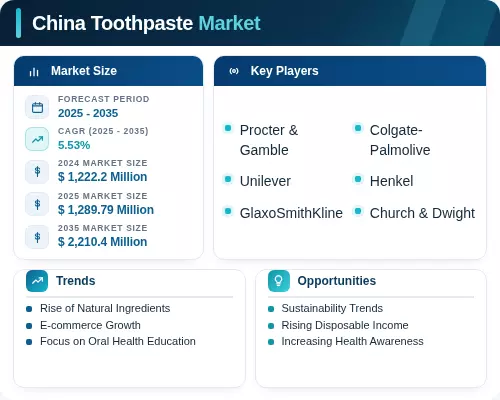Click the value $ 1,222.2 Million
The height and width of the screenshot is (400, 500).
tap(102, 177)
